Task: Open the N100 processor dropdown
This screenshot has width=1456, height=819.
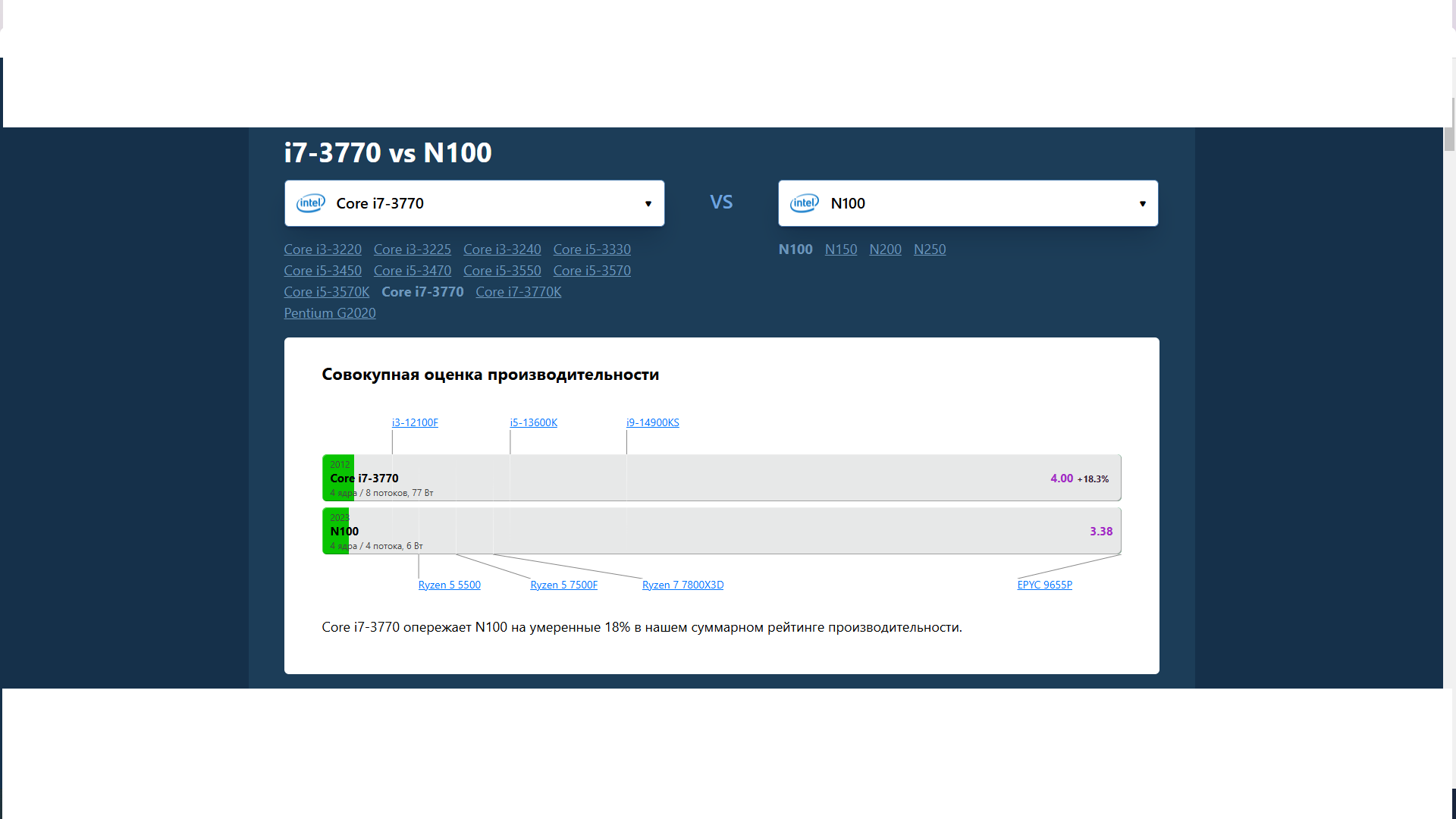Action: click(x=968, y=203)
